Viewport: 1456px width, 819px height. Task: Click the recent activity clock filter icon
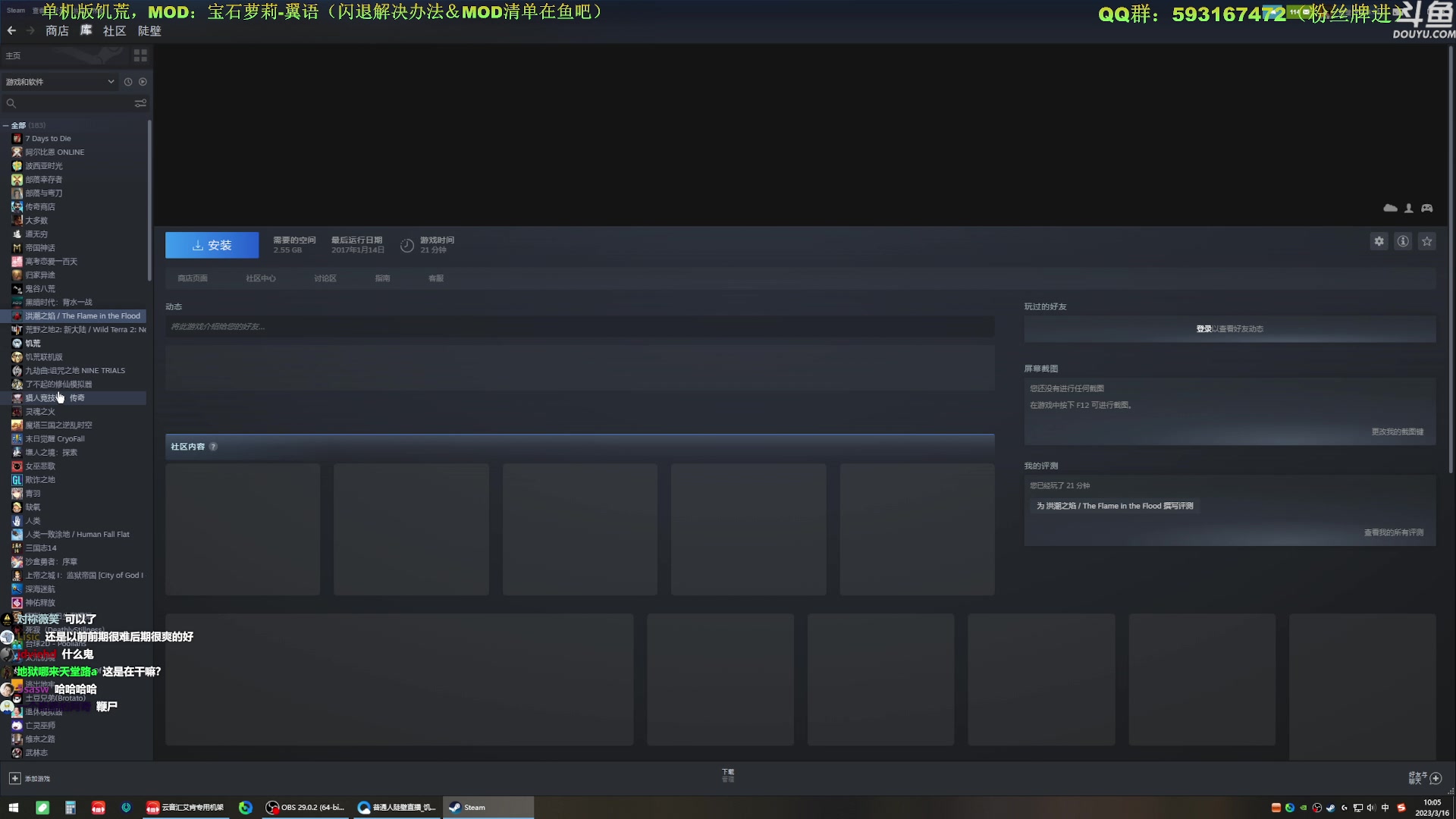tap(128, 82)
